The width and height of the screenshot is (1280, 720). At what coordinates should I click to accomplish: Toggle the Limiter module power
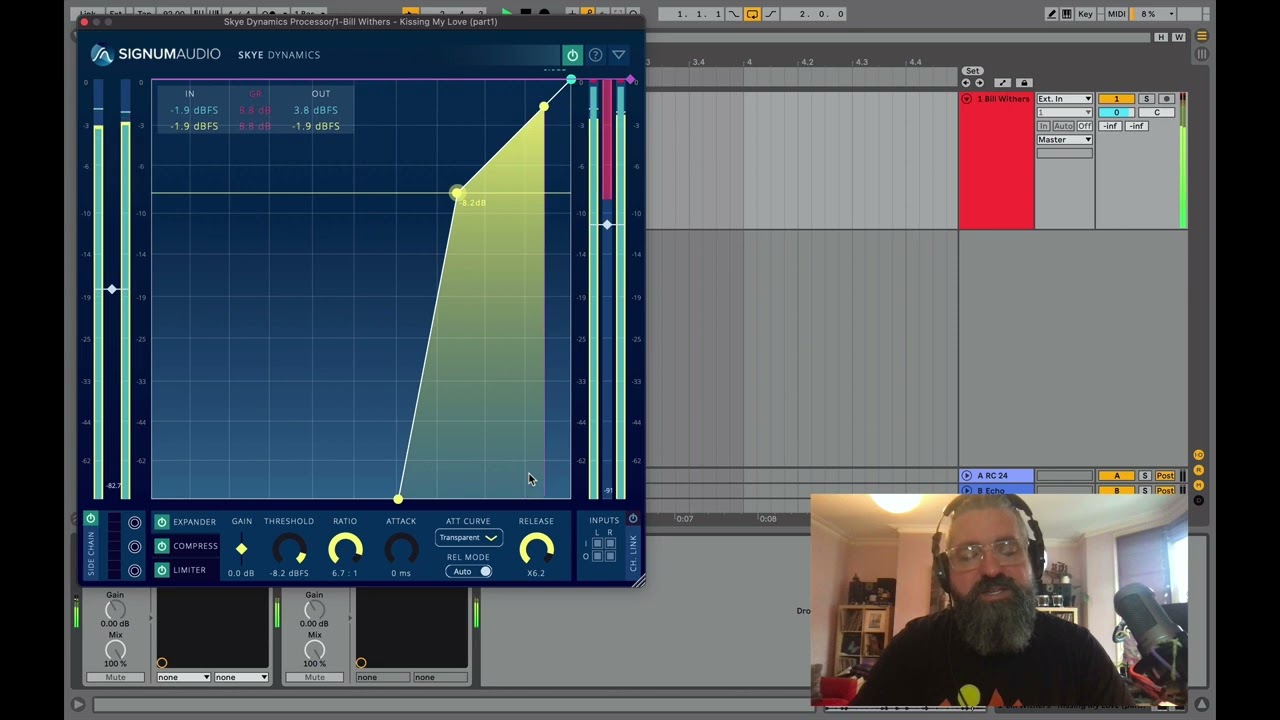click(x=161, y=570)
